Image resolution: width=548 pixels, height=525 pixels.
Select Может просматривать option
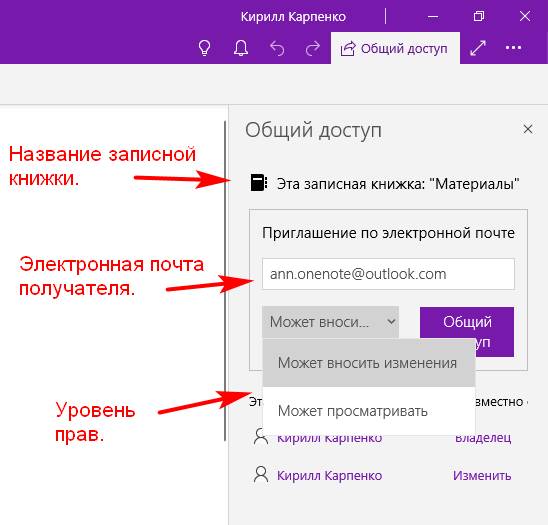coord(369,411)
